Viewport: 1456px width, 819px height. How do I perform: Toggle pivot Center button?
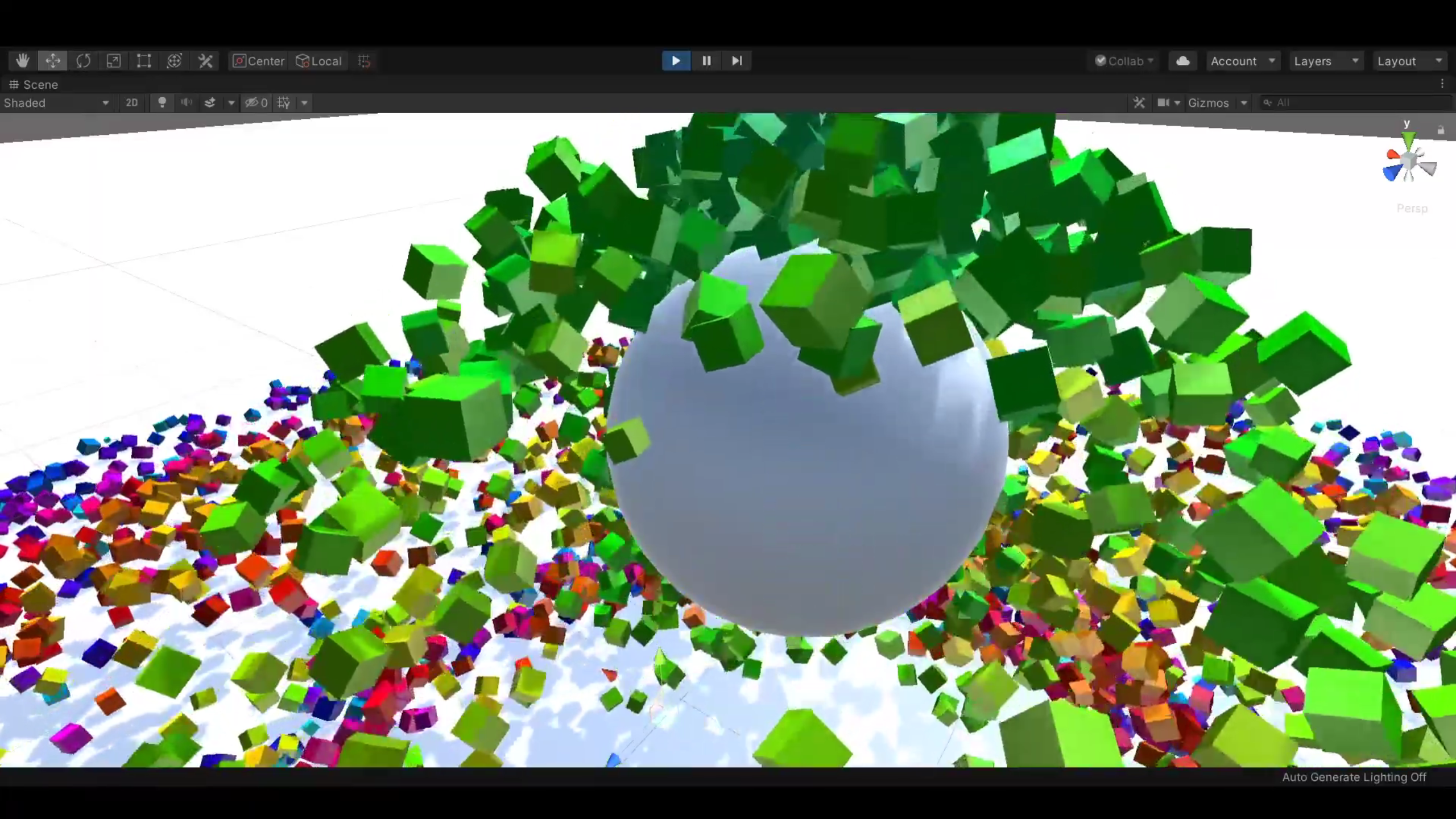point(259,61)
